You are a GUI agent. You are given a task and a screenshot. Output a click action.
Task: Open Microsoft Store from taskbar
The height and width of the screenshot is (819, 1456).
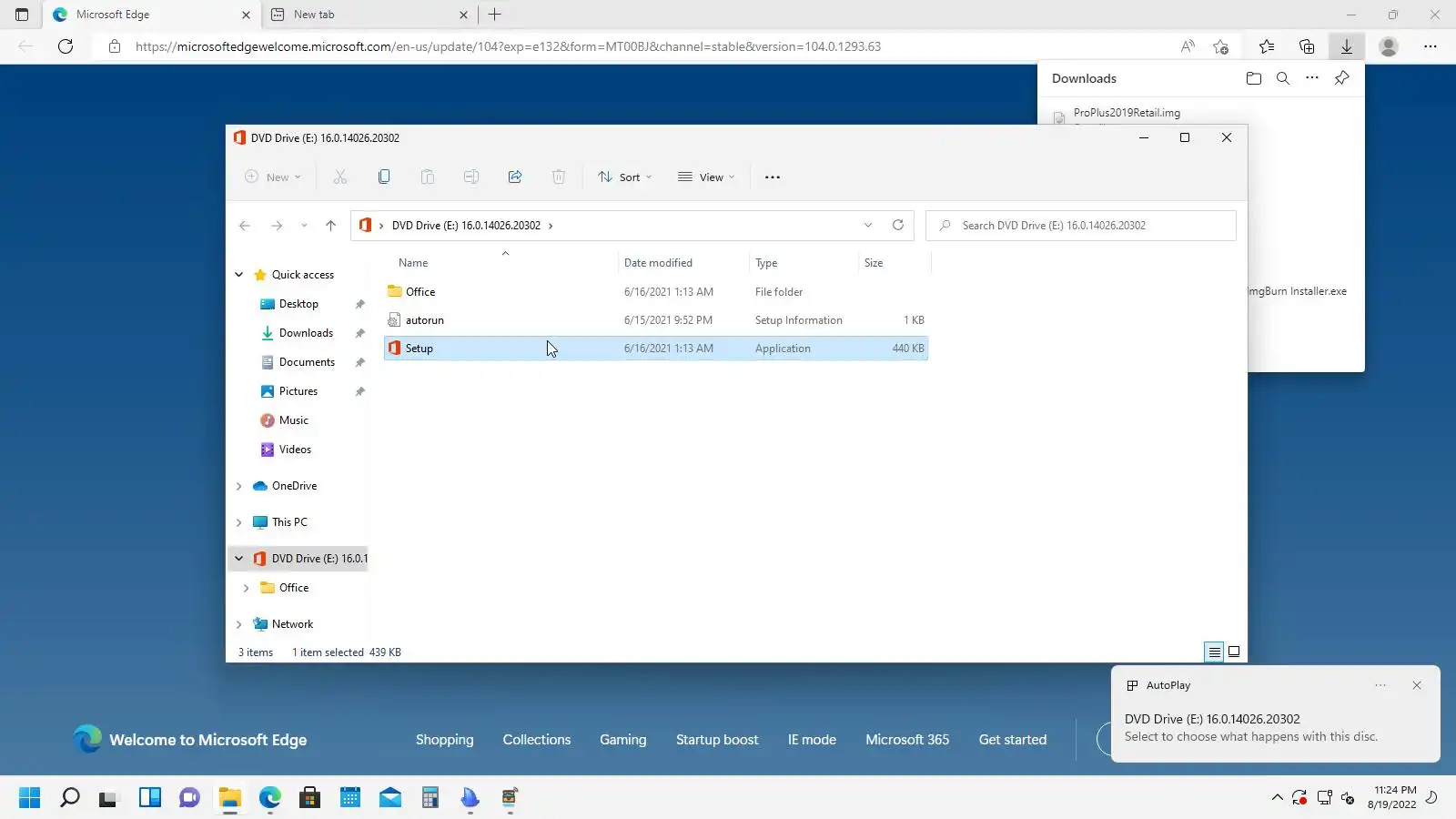(x=309, y=798)
